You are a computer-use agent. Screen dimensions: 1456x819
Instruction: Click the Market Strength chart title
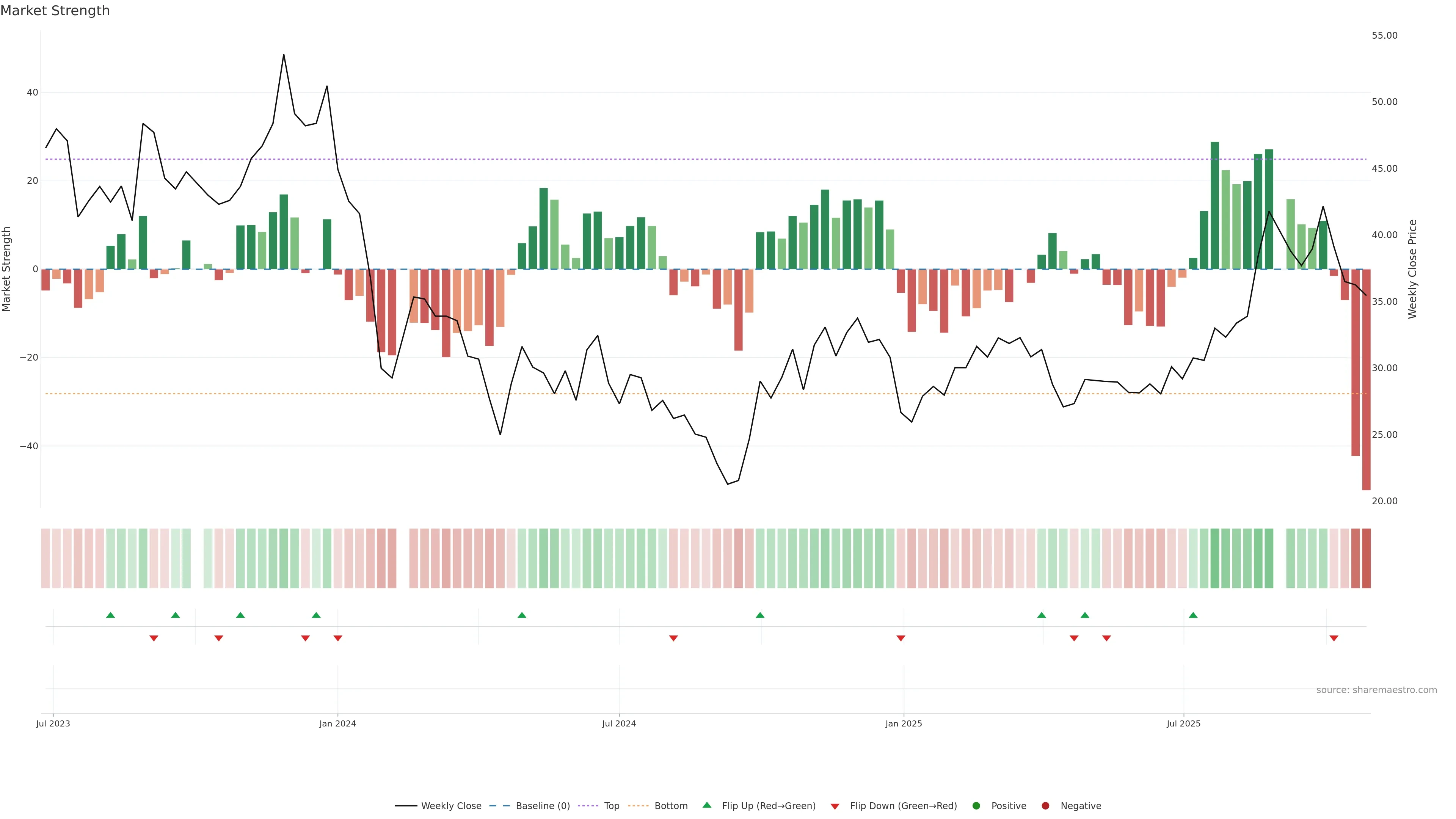[x=55, y=11]
